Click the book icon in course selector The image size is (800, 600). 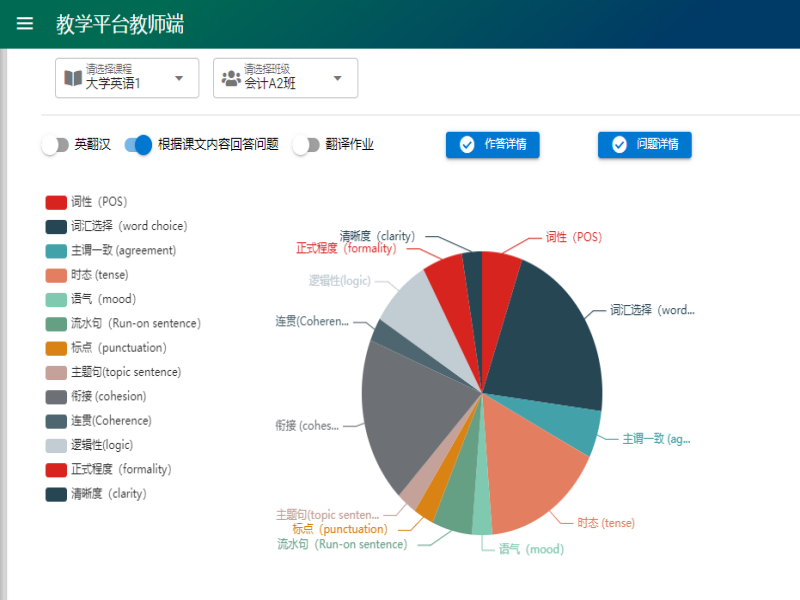(72, 78)
